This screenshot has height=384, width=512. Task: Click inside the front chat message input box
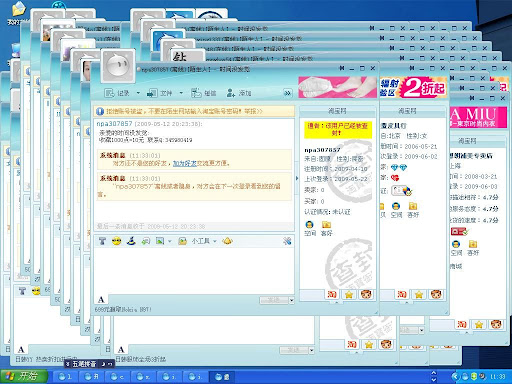coord(193,271)
